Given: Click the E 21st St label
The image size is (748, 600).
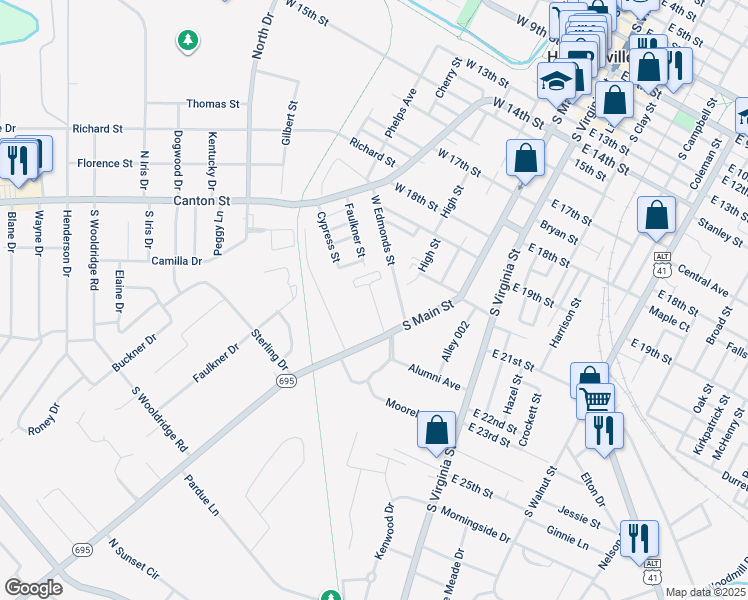Looking at the screenshot, I should coord(513,360).
